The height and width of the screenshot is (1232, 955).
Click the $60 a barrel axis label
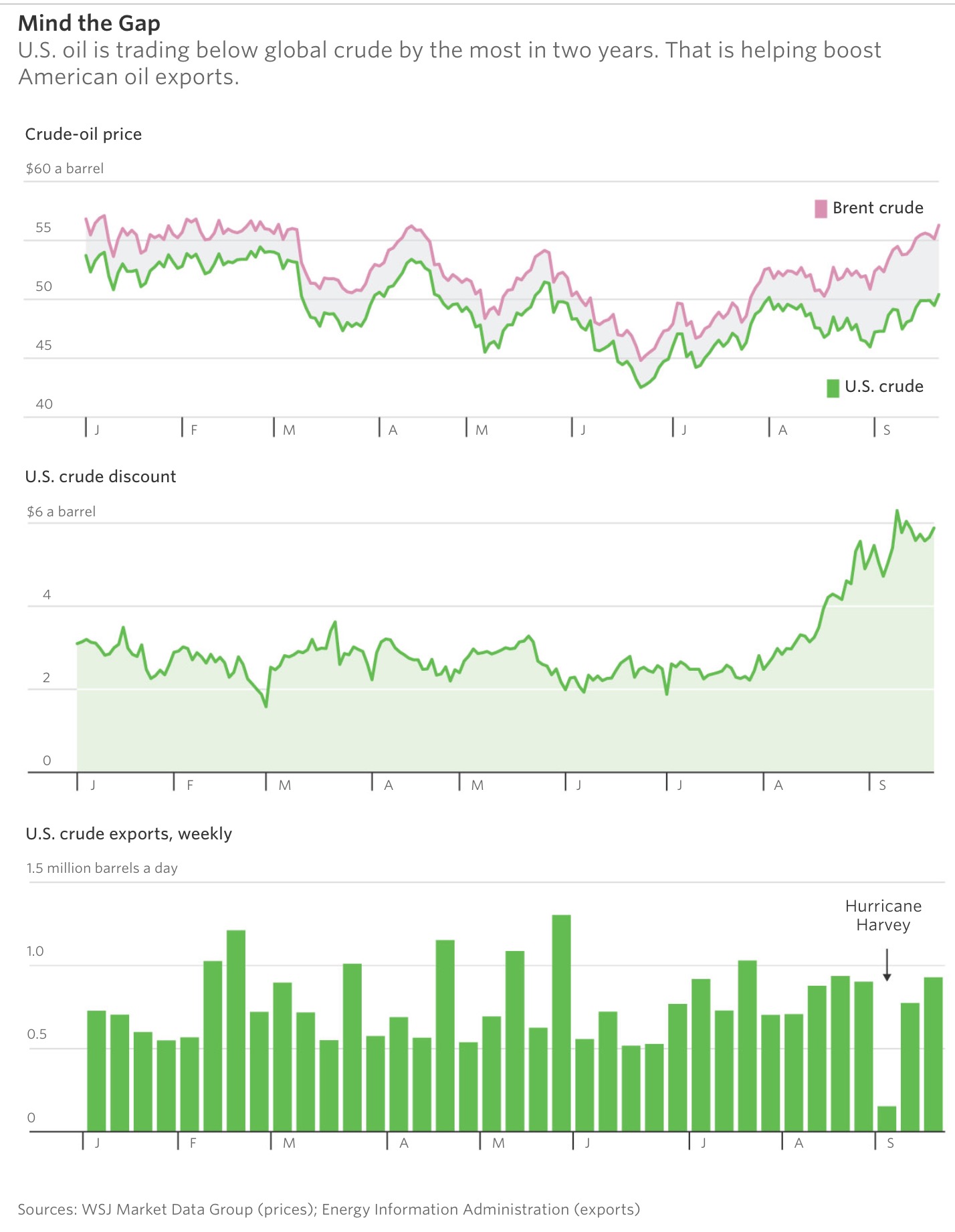[65, 169]
